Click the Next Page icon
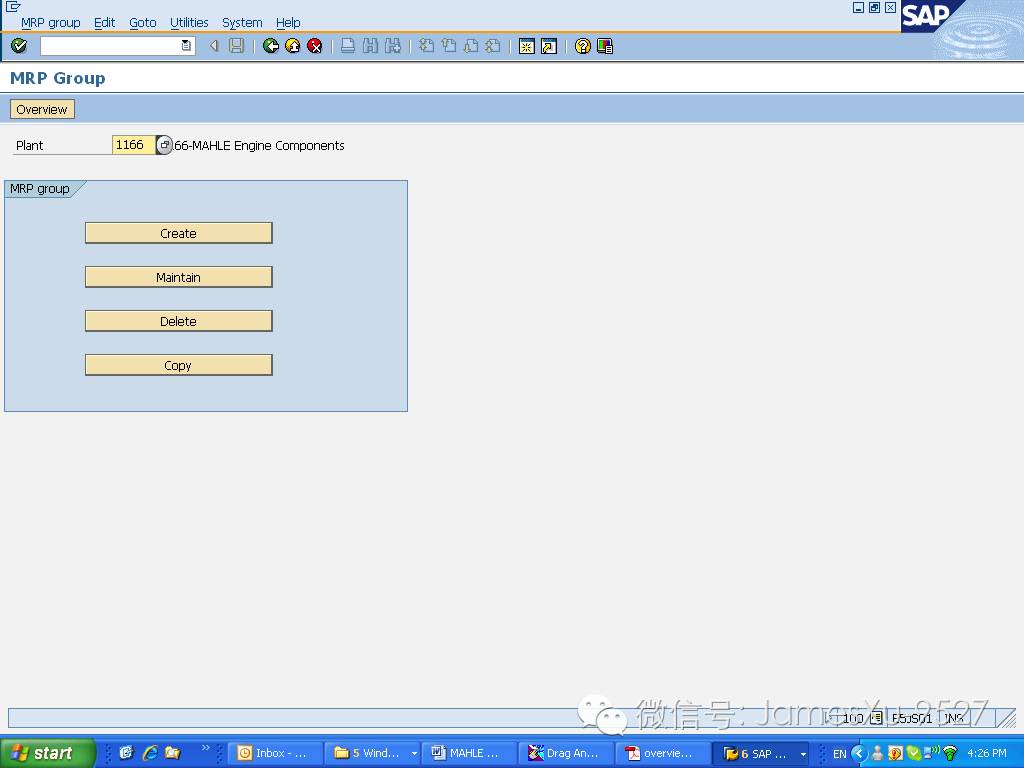This screenshot has height=768, width=1024. [x=471, y=46]
